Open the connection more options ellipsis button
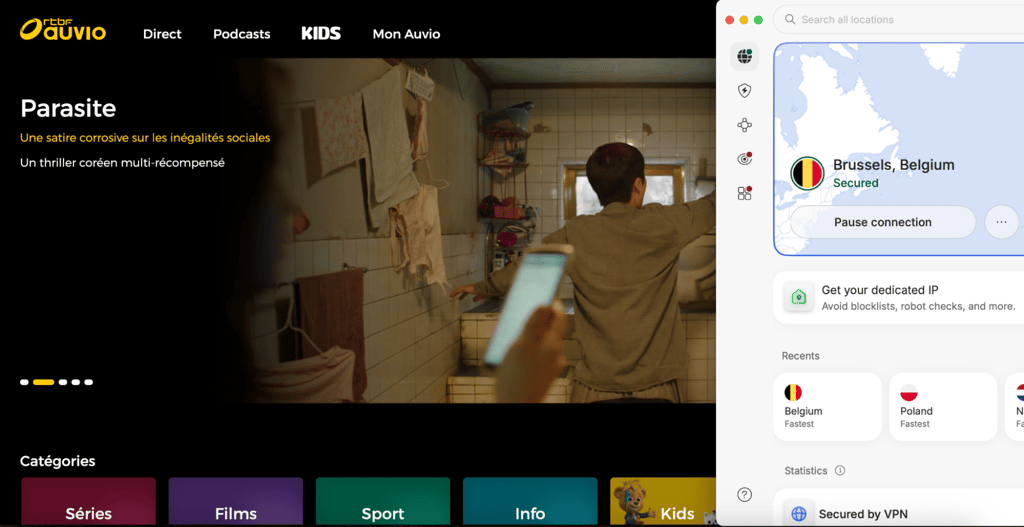Image resolution: width=1024 pixels, height=527 pixels. 1002,222
